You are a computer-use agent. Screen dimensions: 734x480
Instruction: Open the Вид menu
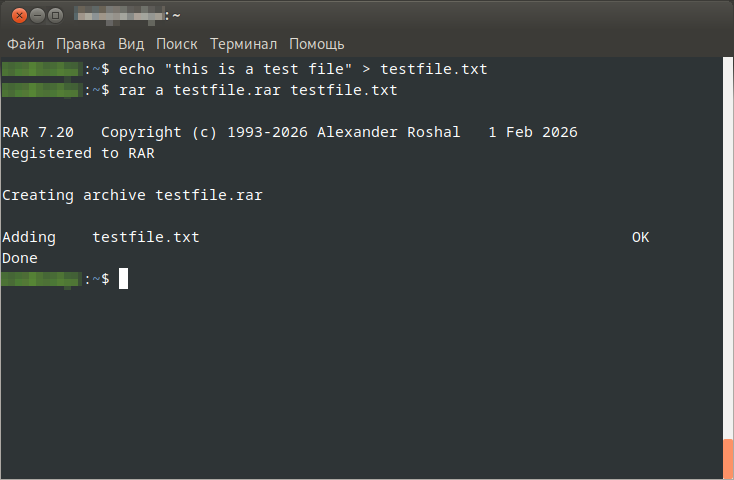click(x=131, y=44)
